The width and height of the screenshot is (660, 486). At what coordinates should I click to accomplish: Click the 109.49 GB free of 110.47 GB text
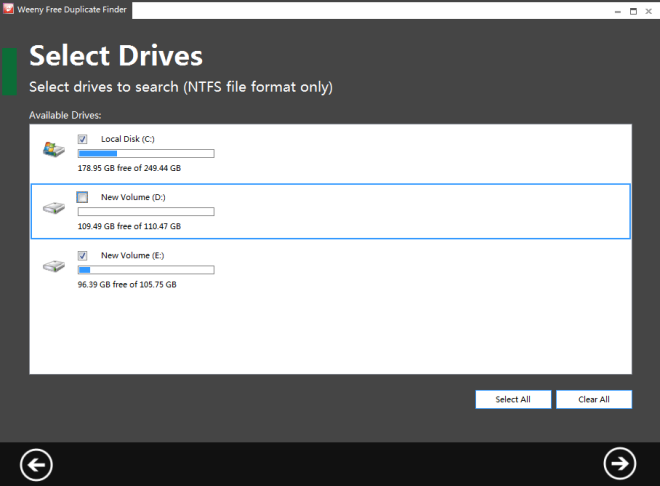point(129,226)
